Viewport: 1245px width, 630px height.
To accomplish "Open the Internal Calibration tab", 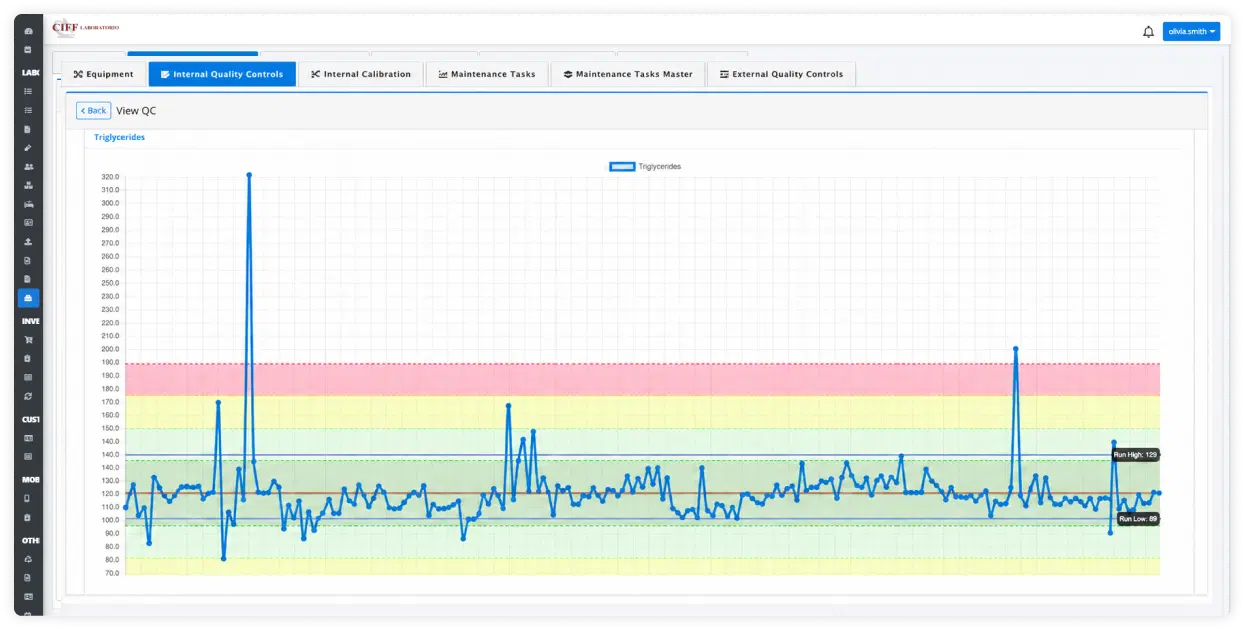I will coord(360,74).
